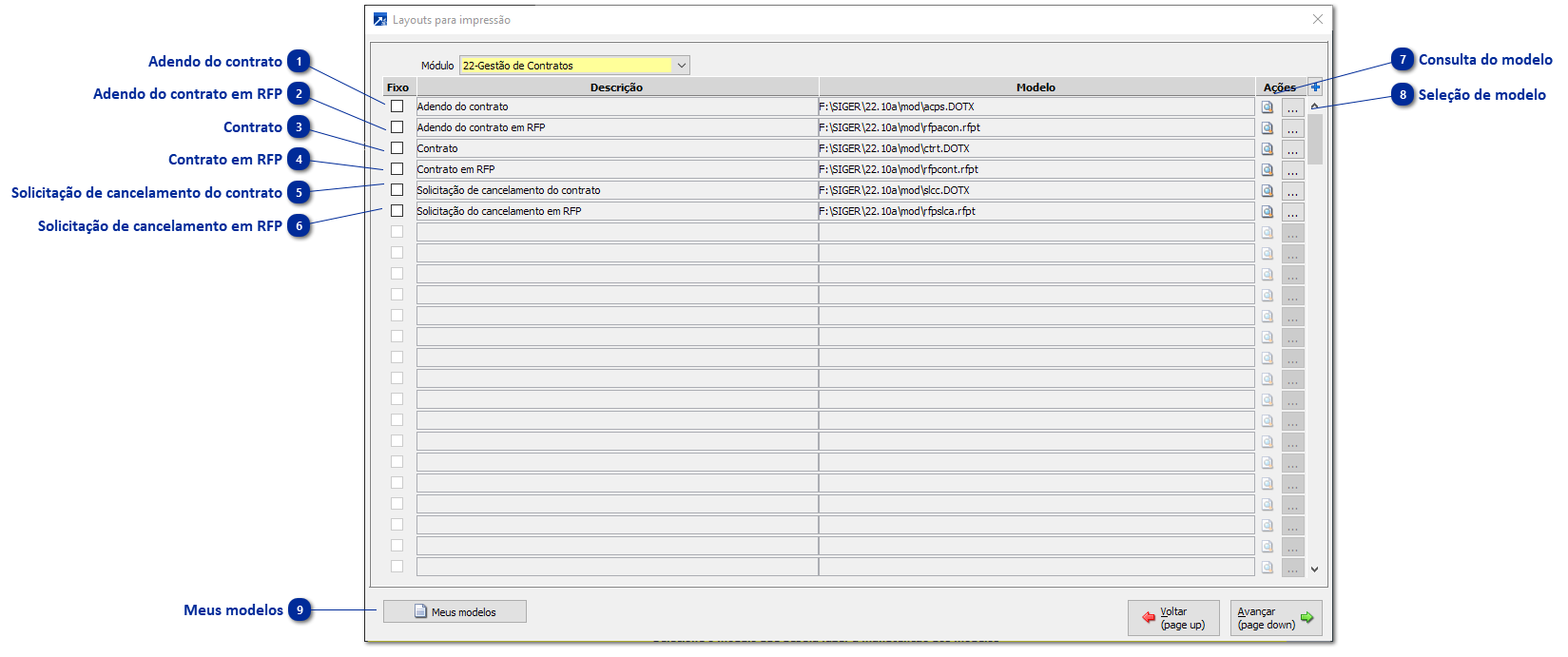Click the ellipsis button on the F:\SIGER\22.10a\mod\ctrt.DOTX row
The height and width of the screenshot is (657, 1568).
(1293, 149)
